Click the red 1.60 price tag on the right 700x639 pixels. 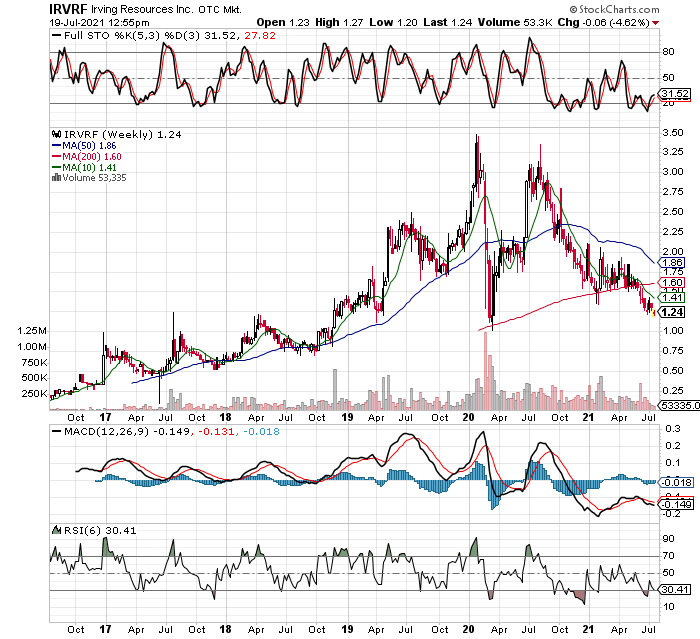point(672,282)
